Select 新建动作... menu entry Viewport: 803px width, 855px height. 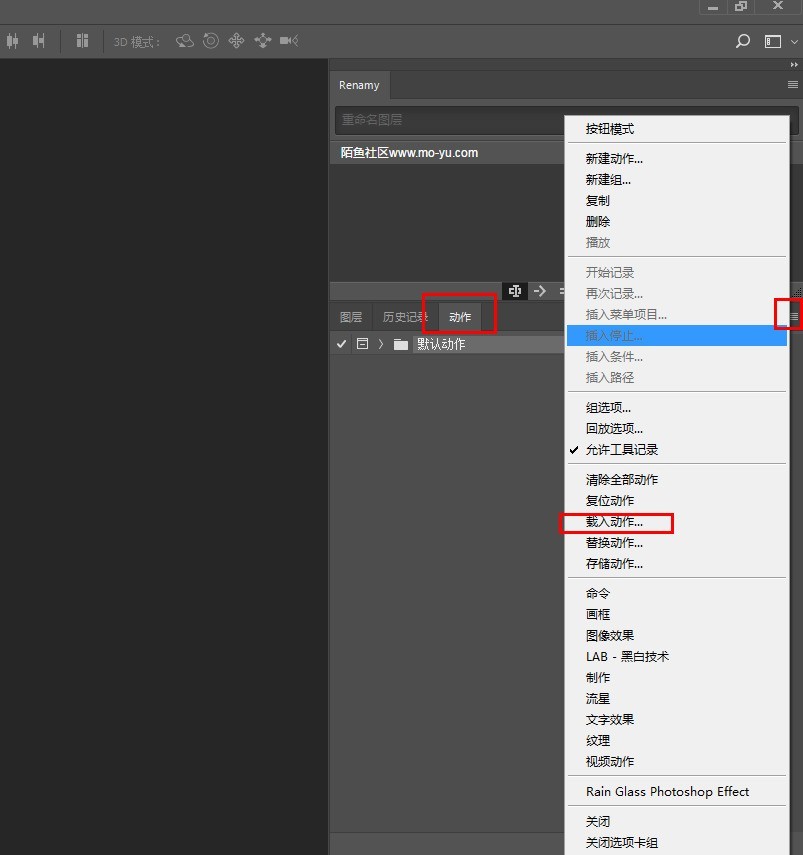point(614,159)
